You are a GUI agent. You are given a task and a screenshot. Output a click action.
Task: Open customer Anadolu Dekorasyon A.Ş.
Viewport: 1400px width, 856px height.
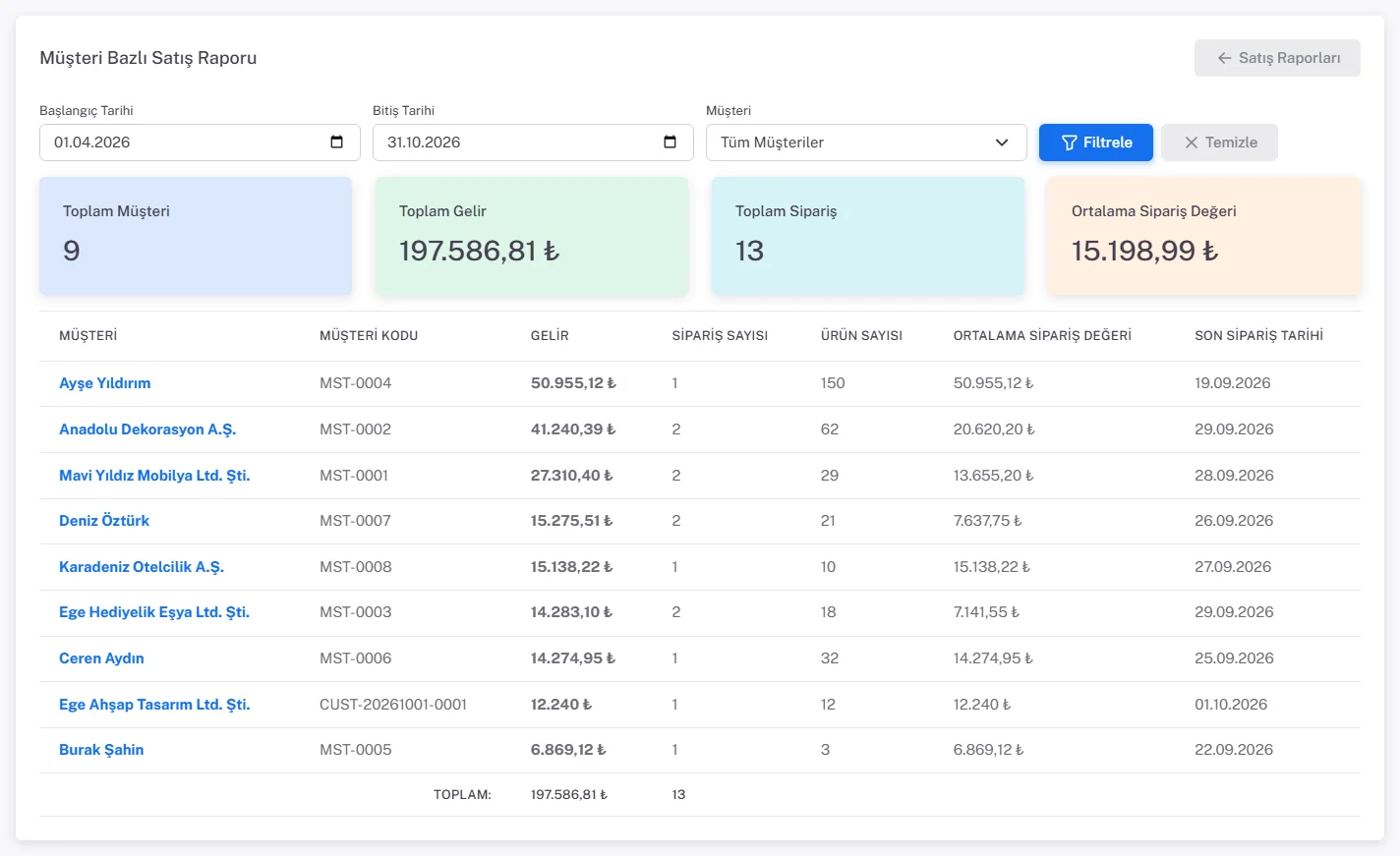pyautogui.click(x=147, y=429)
